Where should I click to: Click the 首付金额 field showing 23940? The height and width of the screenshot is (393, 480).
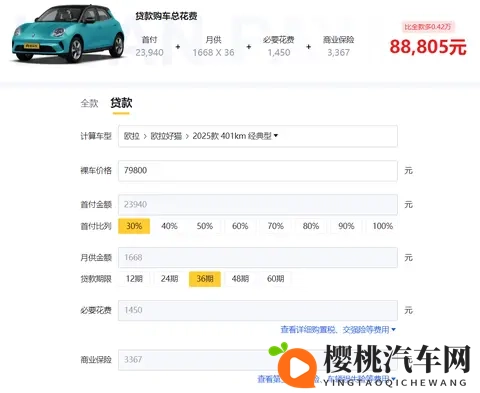click(x=258, y=205)
